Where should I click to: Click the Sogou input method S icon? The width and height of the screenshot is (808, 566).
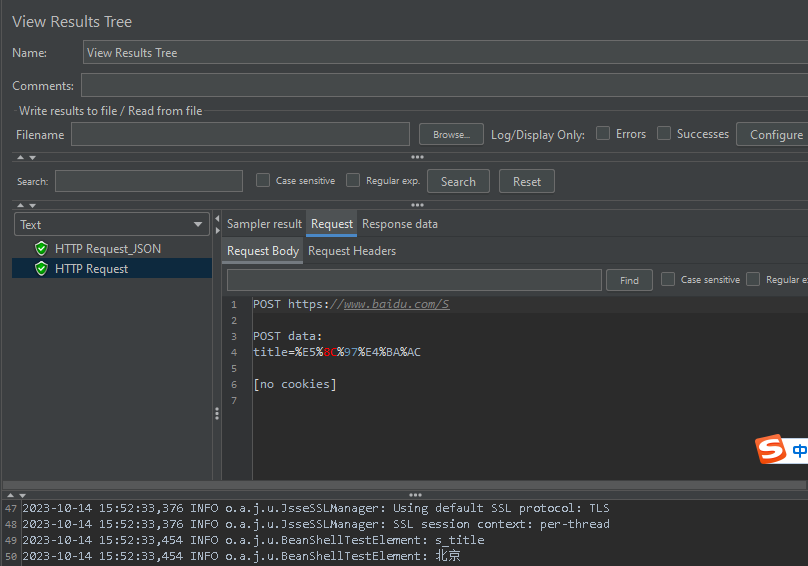click(x=770, y=448)
